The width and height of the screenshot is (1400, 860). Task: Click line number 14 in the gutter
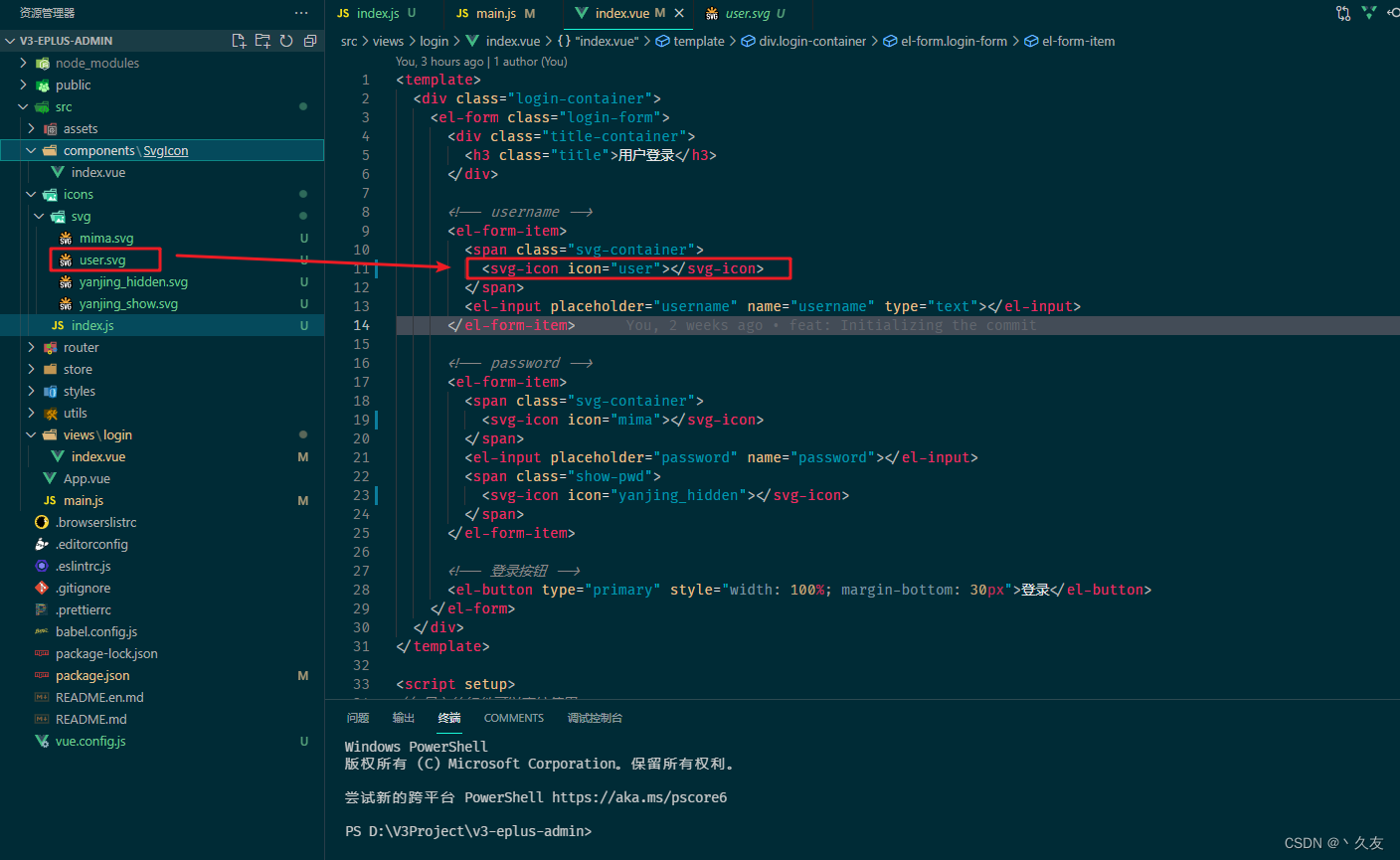pyautogui.click(x=362, y=325)
